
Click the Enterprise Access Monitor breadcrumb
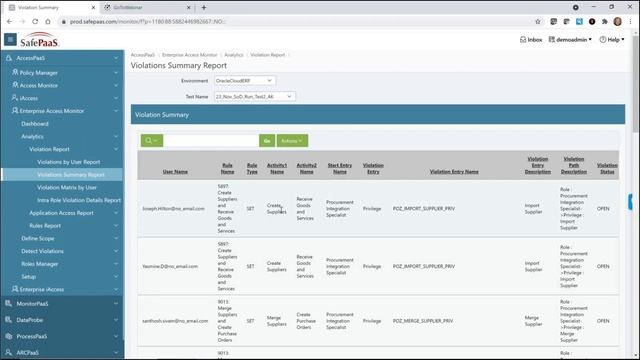tap(189, 55)
